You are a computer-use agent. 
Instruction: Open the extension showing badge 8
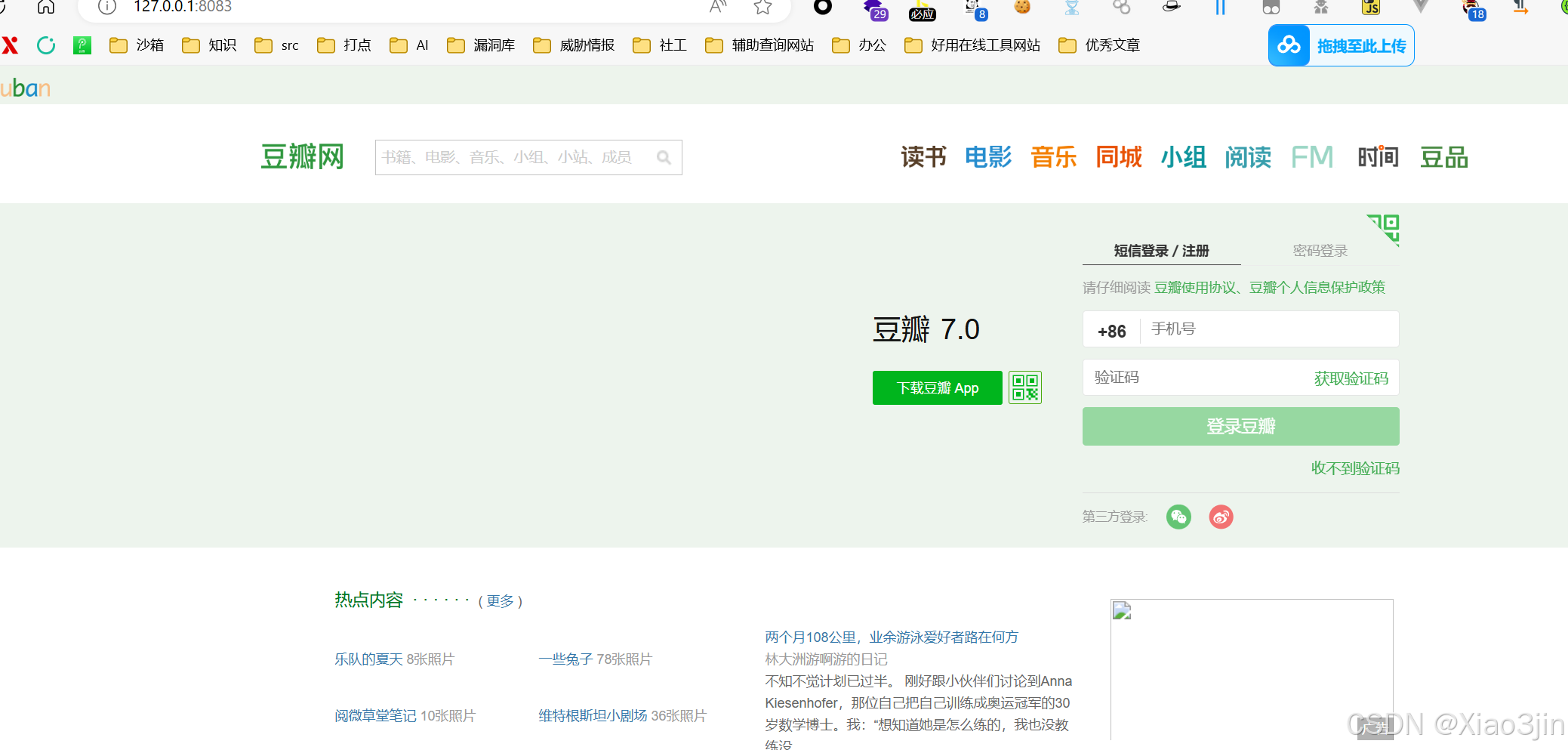pyautogui.click(x=976, y=9)
